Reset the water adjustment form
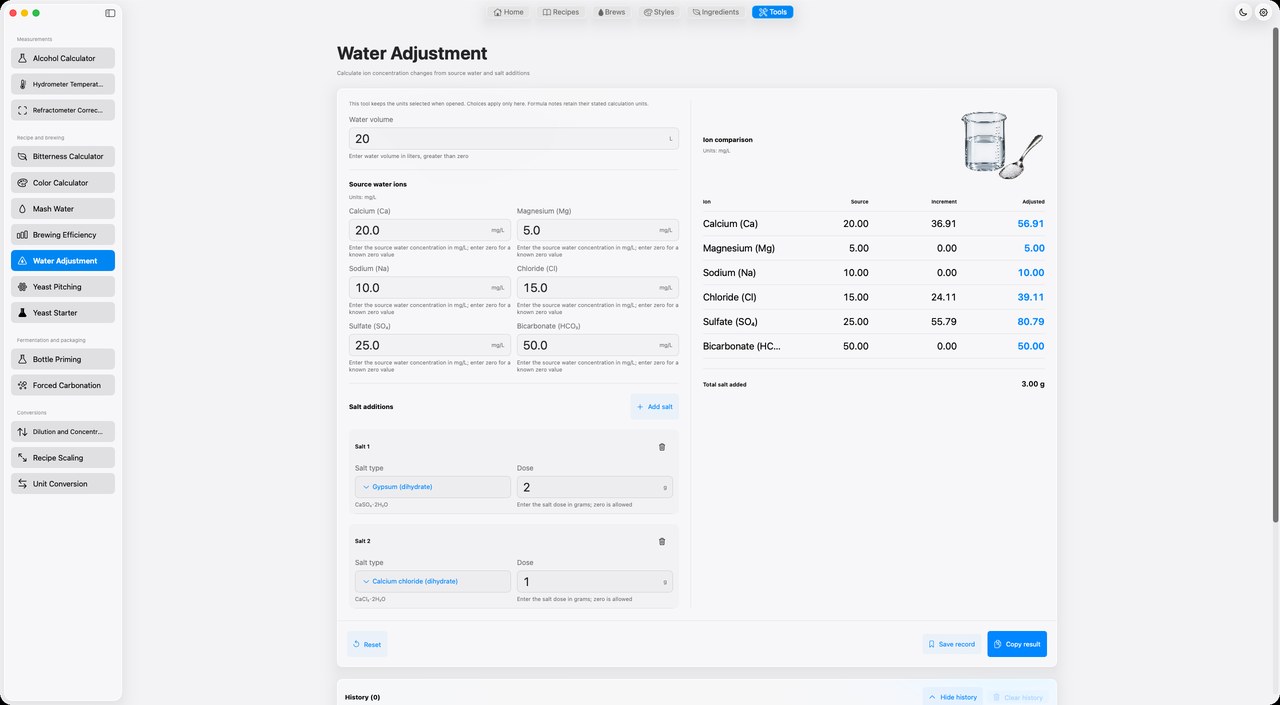 (367, 644)
